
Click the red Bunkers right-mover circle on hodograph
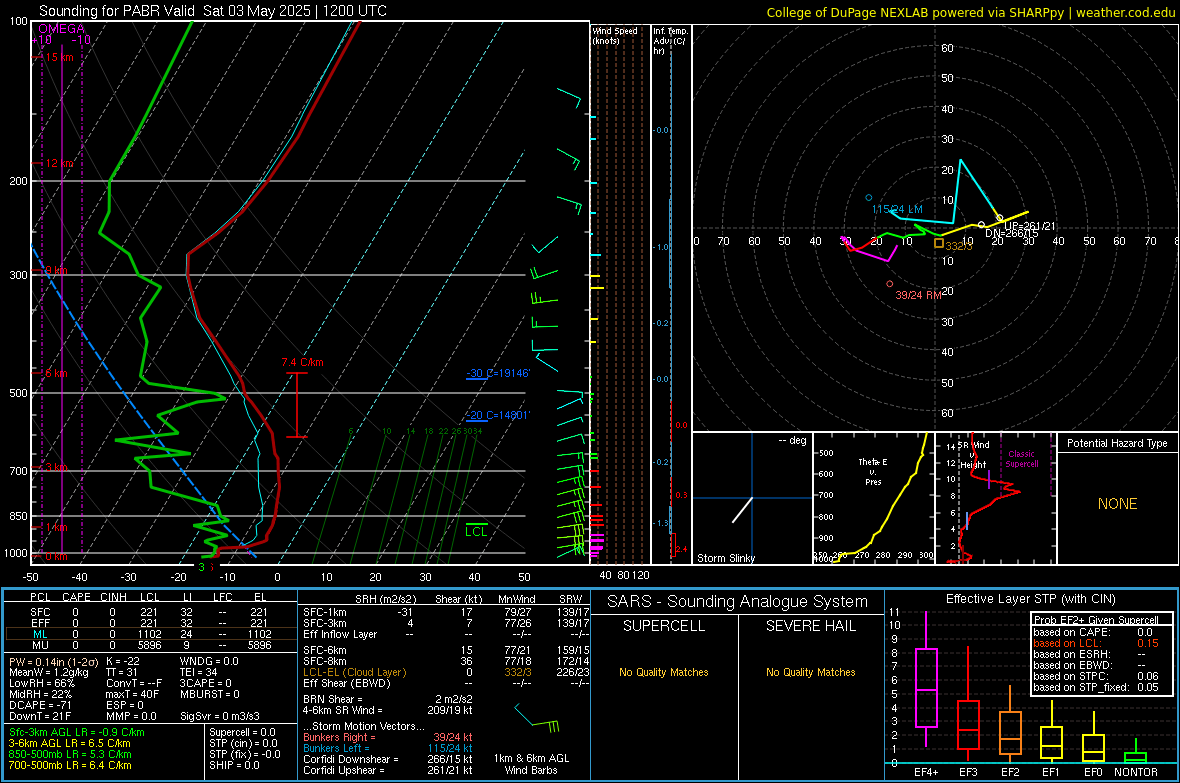coord(890,284)
